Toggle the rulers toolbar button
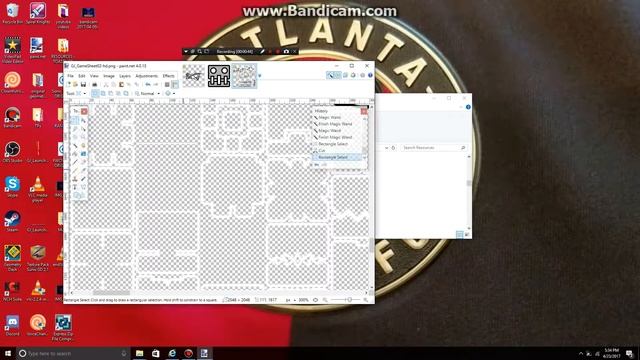The width and height of the screenshot is (640, 360). [175, 84]
